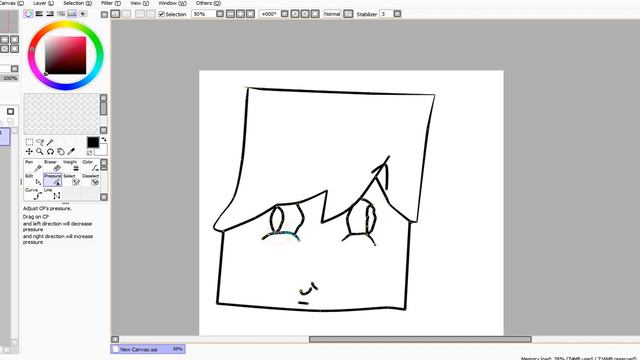640x360 pixels.
Task: Open the View menu
Action: 140,3
